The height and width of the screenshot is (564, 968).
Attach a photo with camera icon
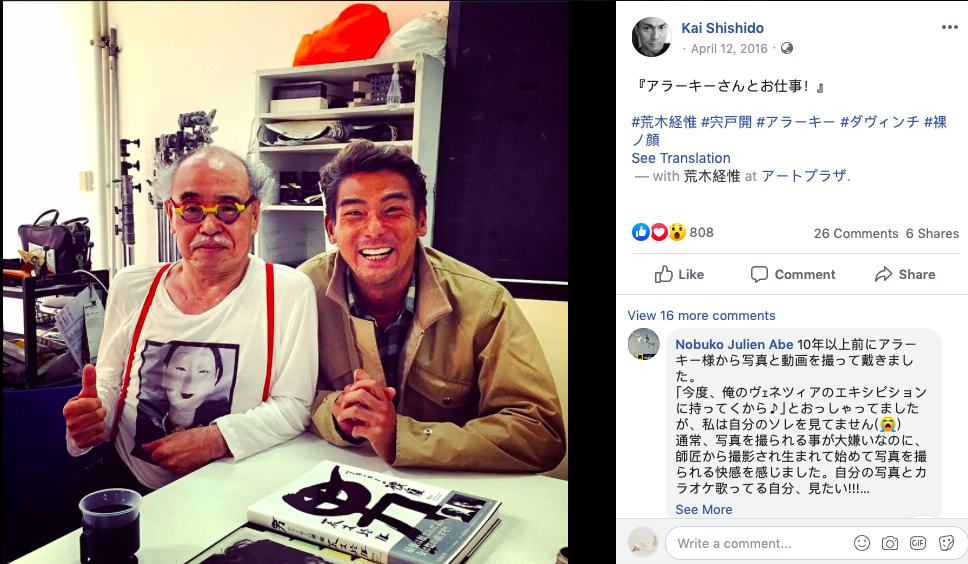890,543
